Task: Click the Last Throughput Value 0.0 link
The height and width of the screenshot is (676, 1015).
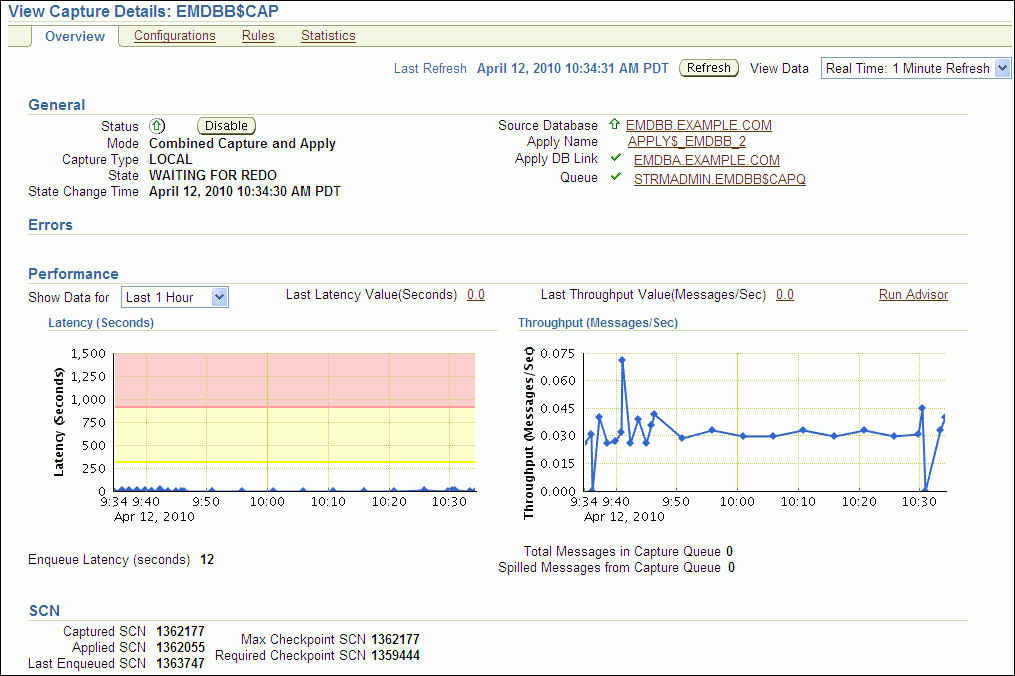Action: click(785, 295)
